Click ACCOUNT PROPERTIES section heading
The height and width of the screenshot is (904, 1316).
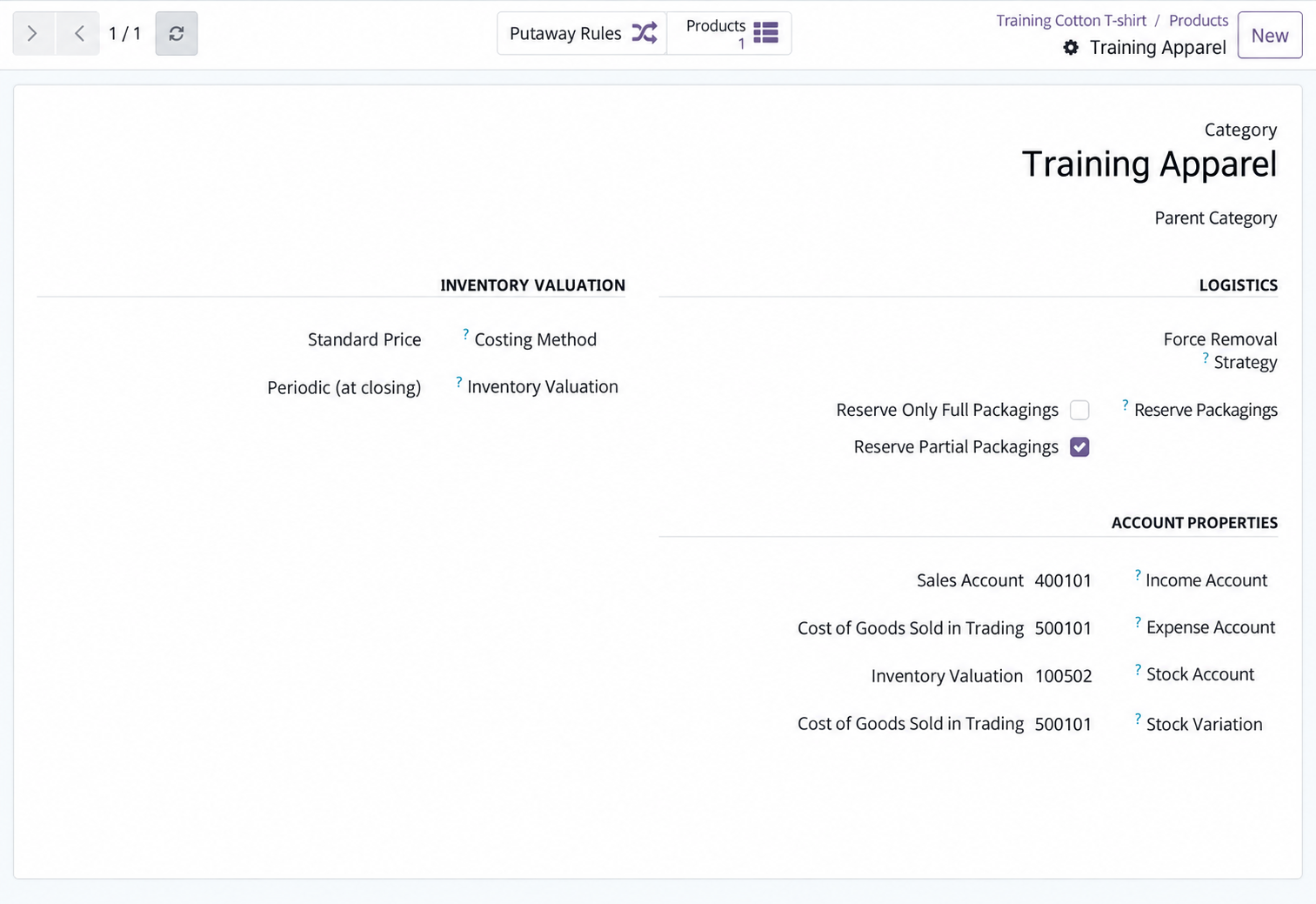point(1194,523)
